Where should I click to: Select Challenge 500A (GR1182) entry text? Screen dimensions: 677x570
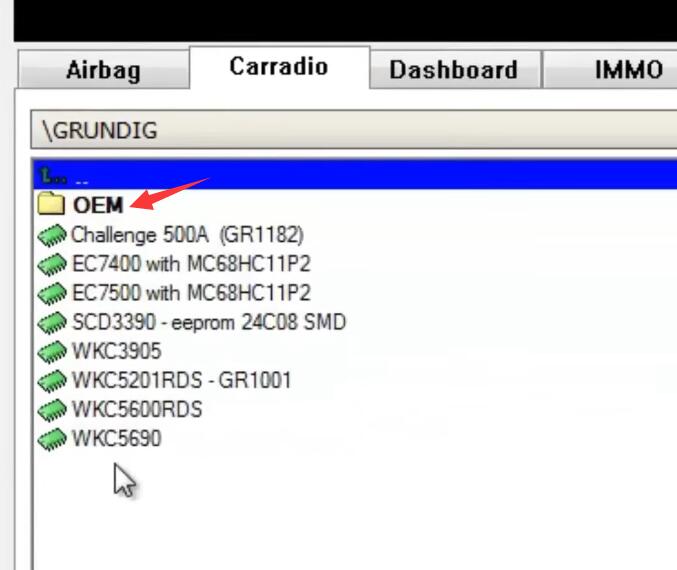click(187, 235)
